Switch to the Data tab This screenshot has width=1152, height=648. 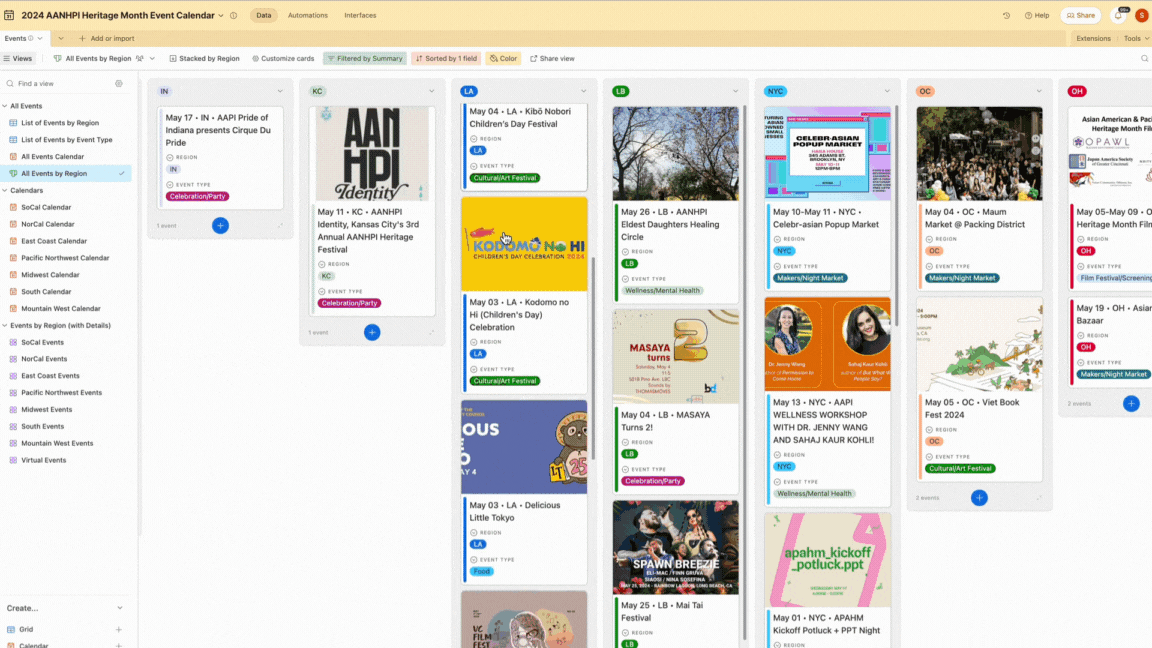[264, 15]
